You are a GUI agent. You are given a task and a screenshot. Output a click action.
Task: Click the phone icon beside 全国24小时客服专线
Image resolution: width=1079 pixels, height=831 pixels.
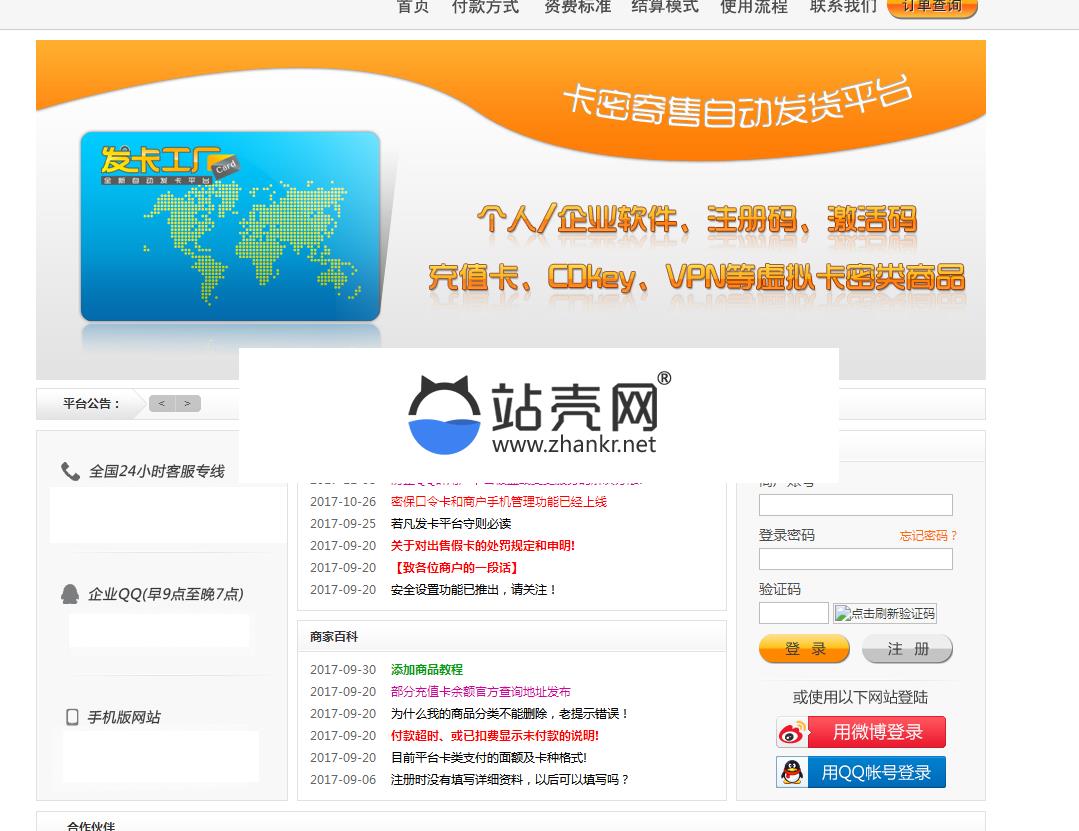click(70, 471)
